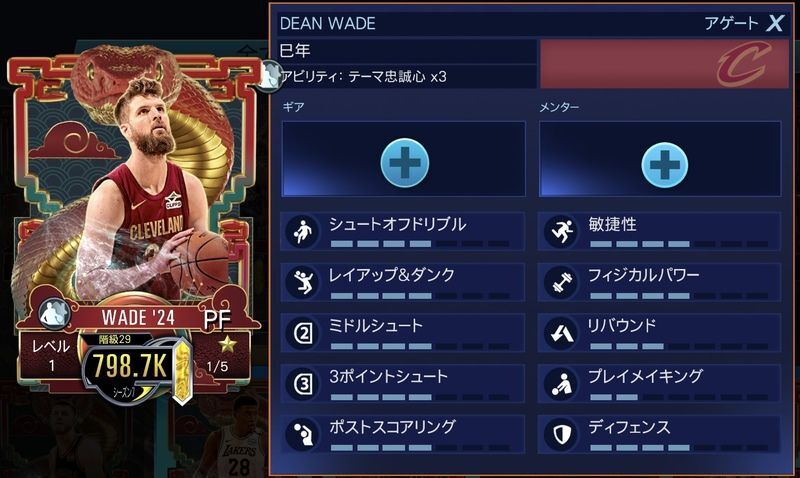The image size is (800, 478).
Task: Add gear with the plus button
Action: 405,163
